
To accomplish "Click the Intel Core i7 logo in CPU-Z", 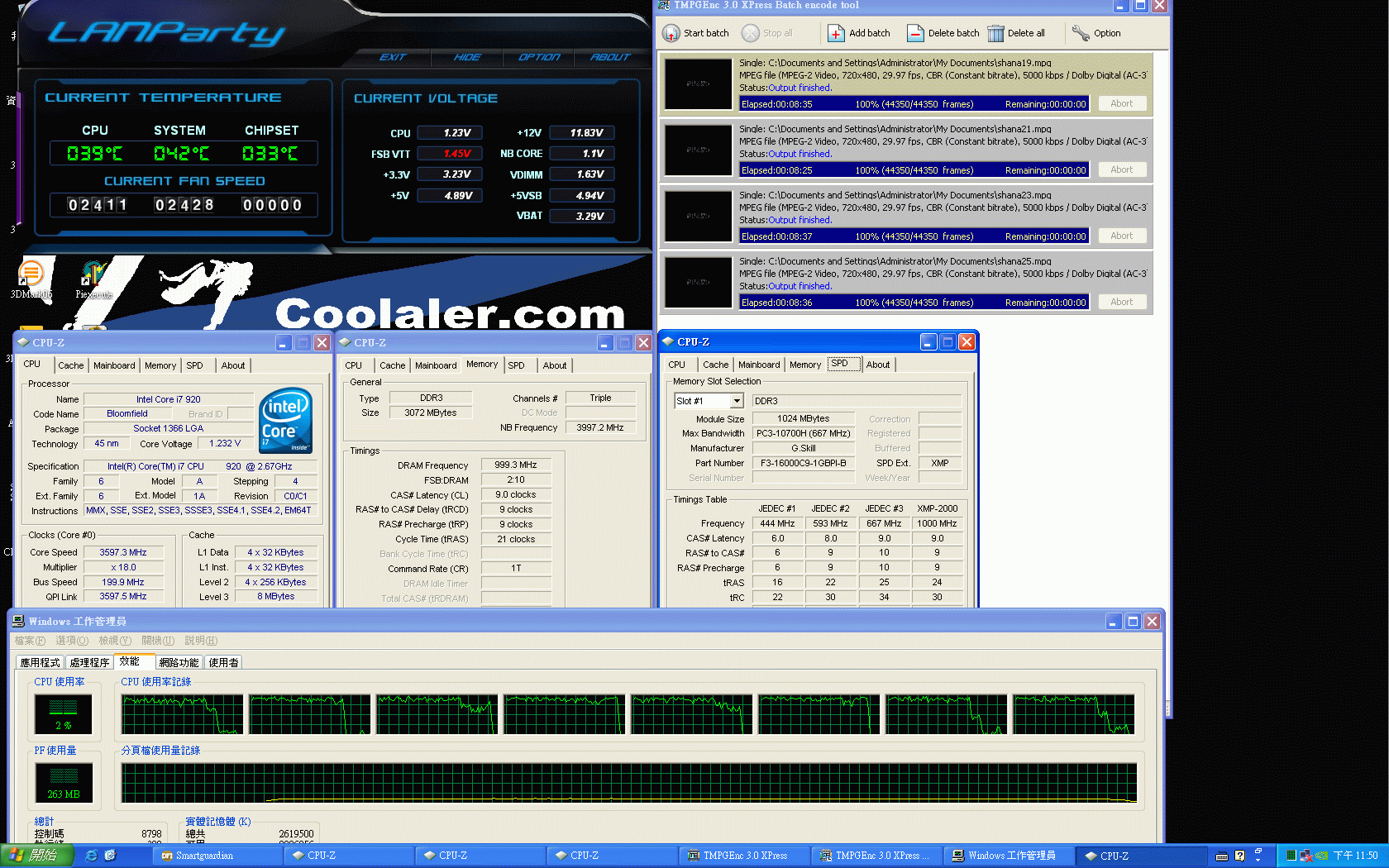I will [x=285, y=420].
